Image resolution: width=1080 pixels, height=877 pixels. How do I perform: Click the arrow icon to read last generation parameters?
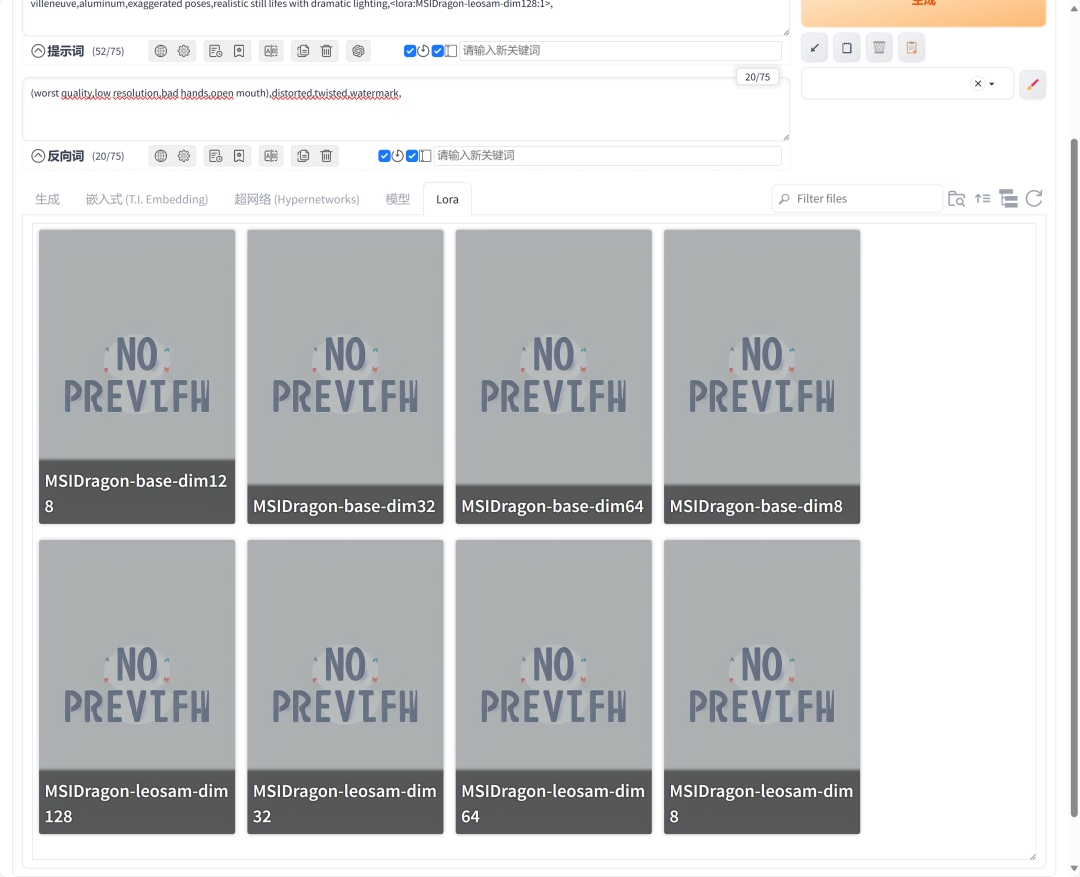click(815, 48)
